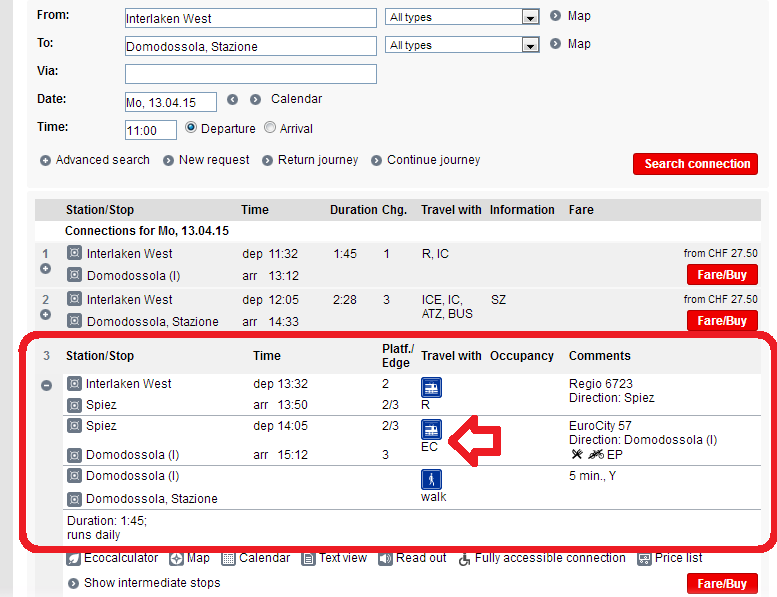Click Fare/Buy for connection 3
This screenshot has width=777, height=597.
coord(722,584)
